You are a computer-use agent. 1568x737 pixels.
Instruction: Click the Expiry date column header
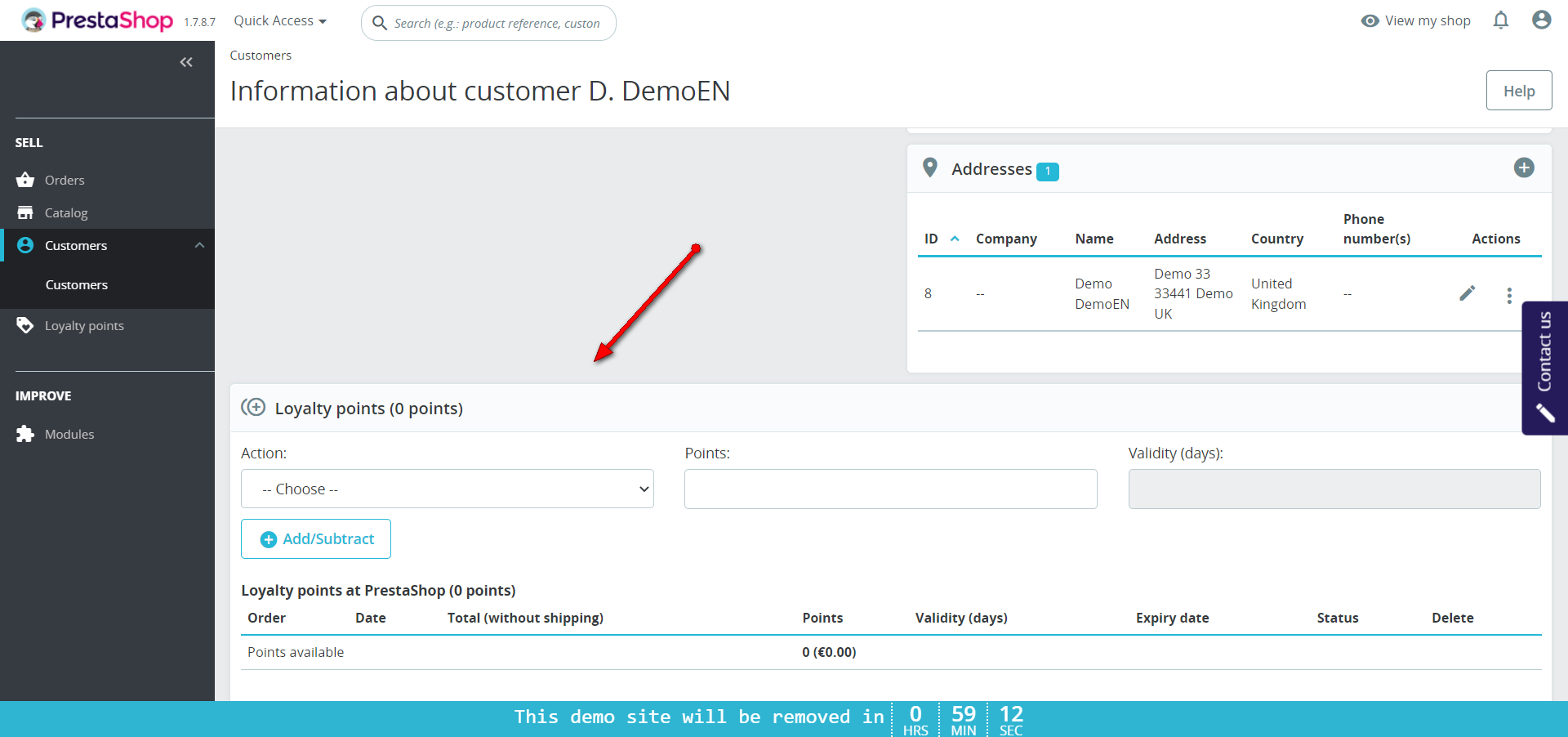click(x=1172, y=618)
